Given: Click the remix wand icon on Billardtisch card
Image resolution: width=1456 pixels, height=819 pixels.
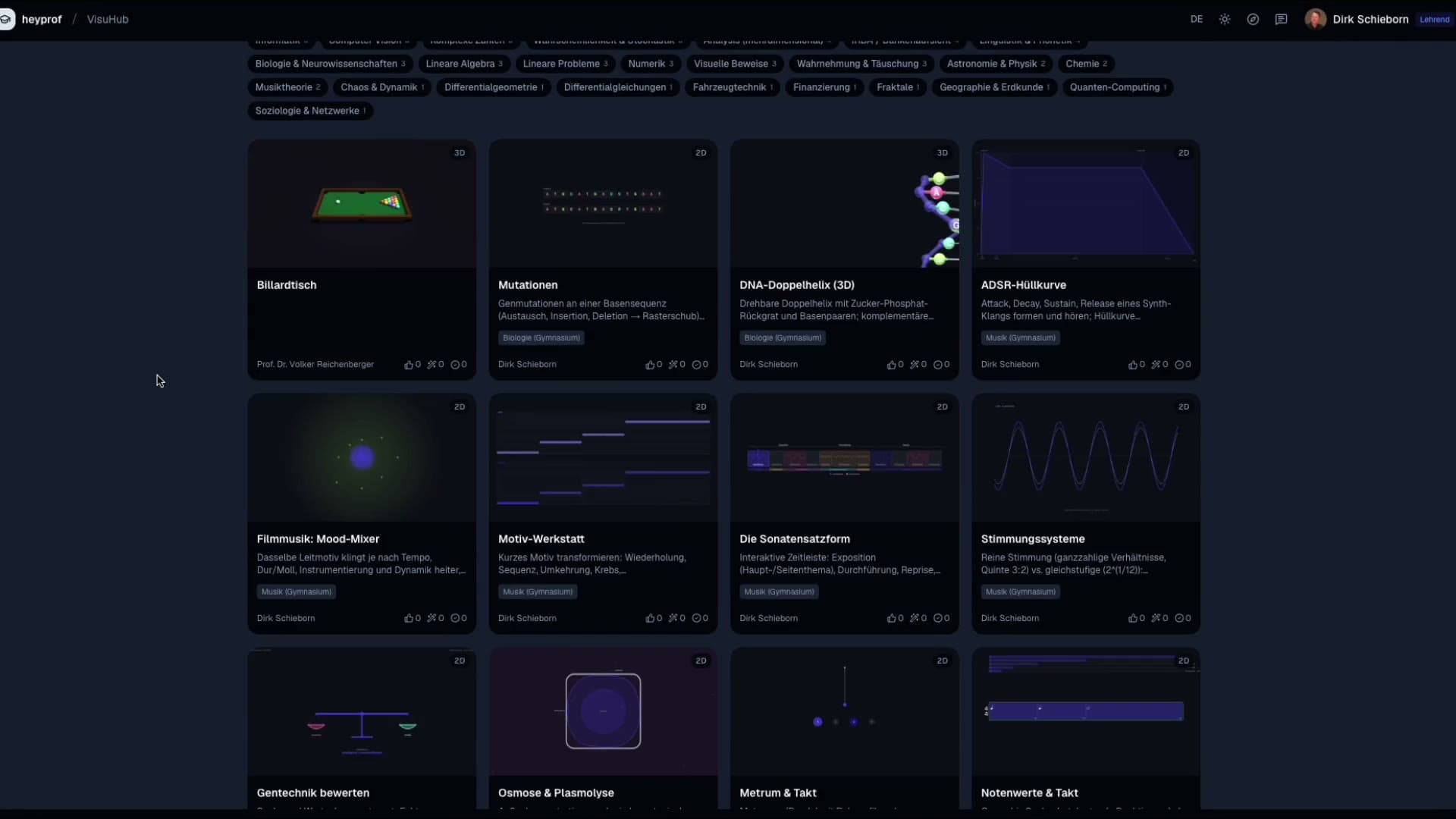Looking at the screenshot, I should 431,365.
